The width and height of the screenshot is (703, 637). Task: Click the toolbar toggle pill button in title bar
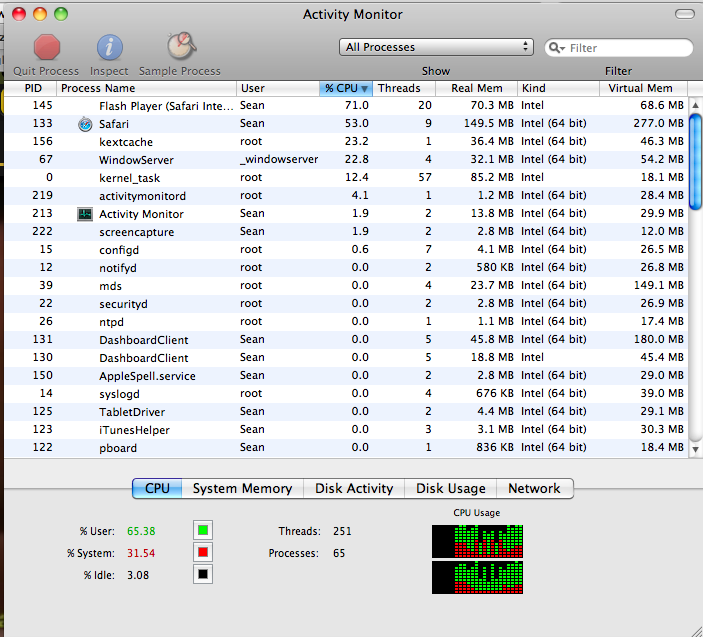tap(685, 14)
